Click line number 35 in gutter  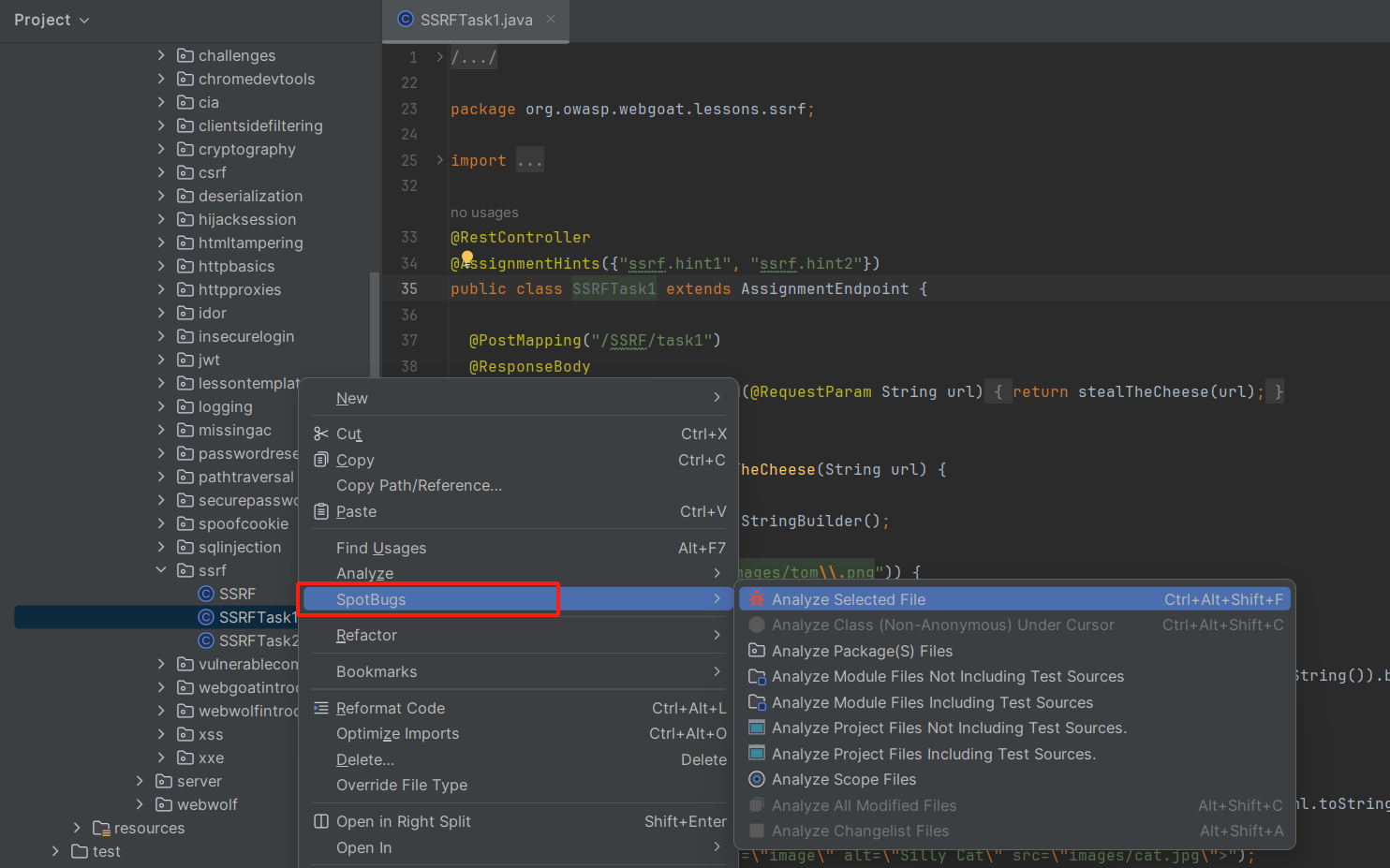point(408,288)
